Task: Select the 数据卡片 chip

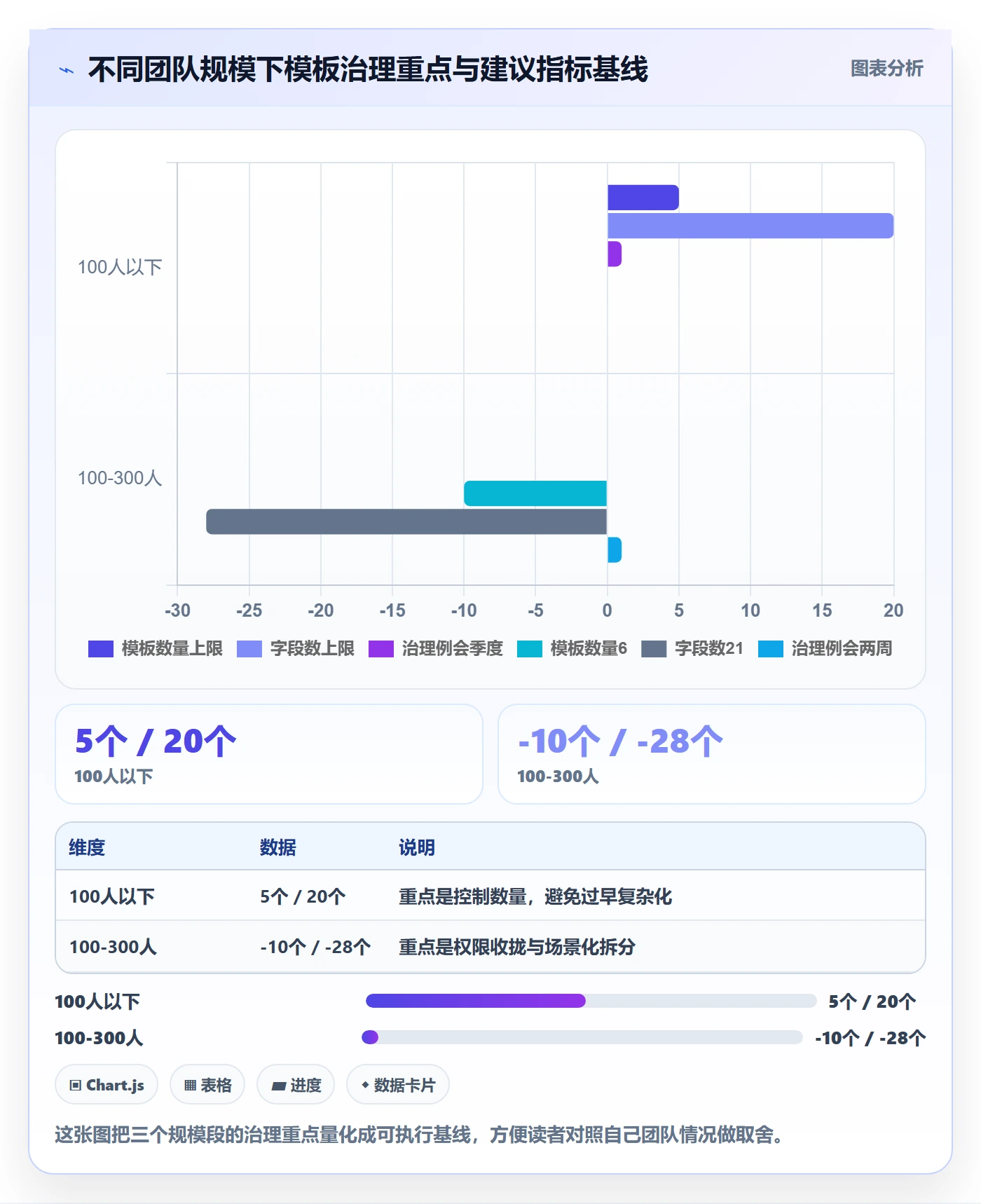Action: 398,1085
